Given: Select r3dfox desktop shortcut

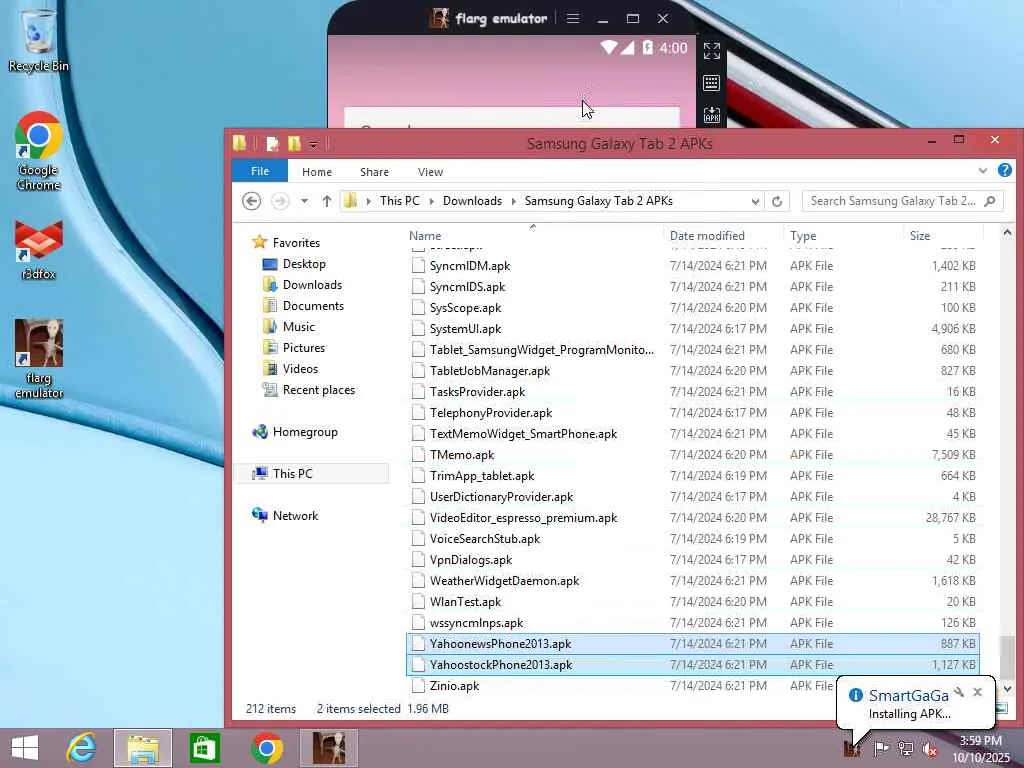Looking at the screenshot, I should tap(39, 250).
